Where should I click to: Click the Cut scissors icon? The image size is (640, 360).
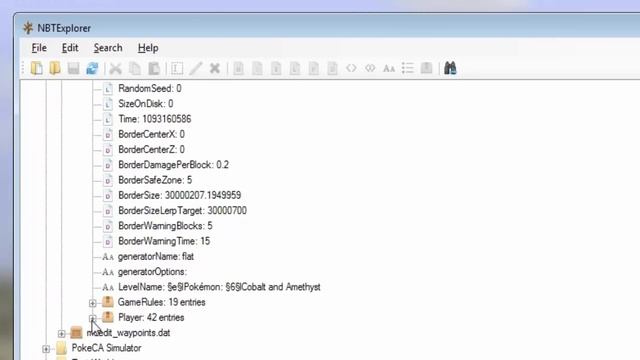[116, 68]
